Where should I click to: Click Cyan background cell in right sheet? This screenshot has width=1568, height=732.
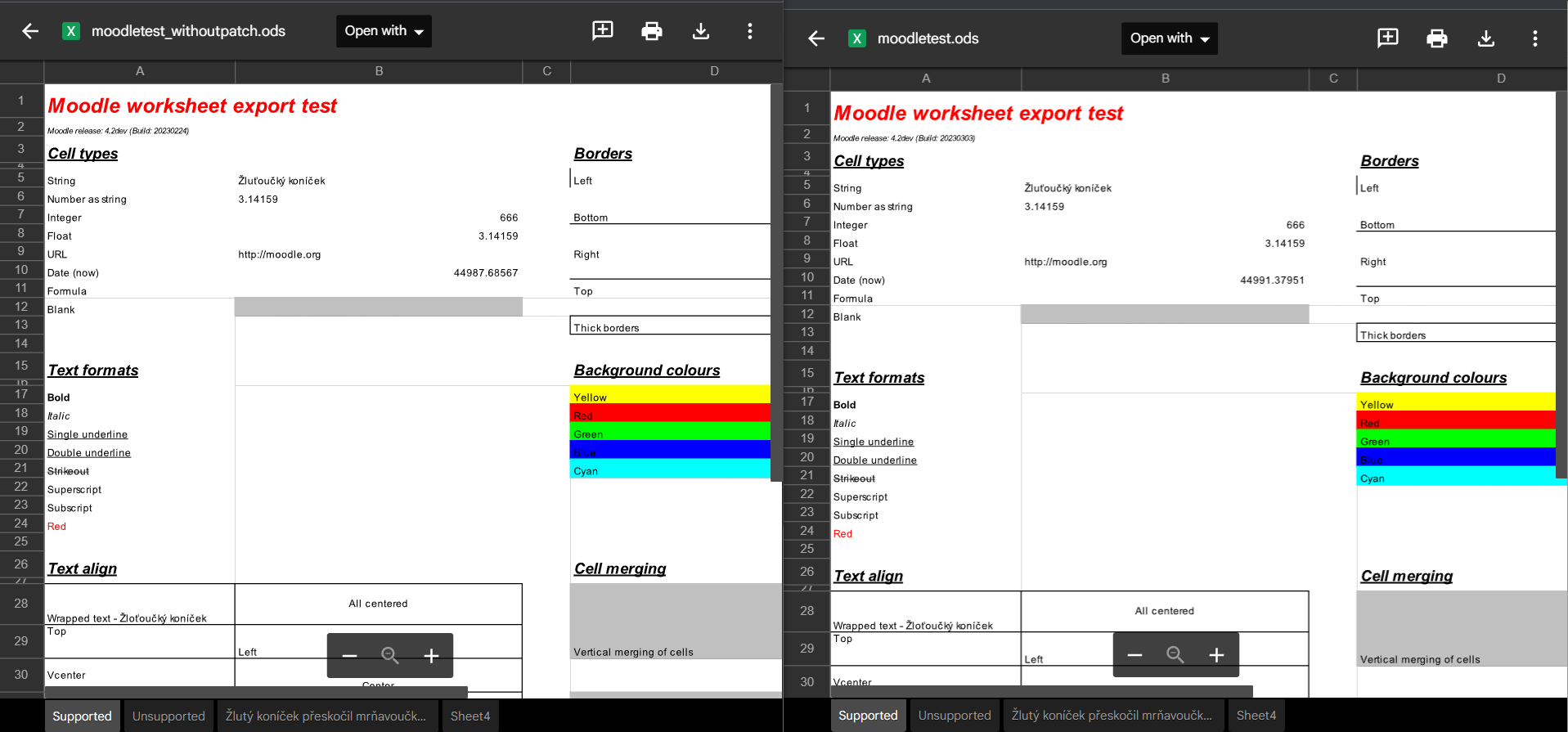point(1456,476)
